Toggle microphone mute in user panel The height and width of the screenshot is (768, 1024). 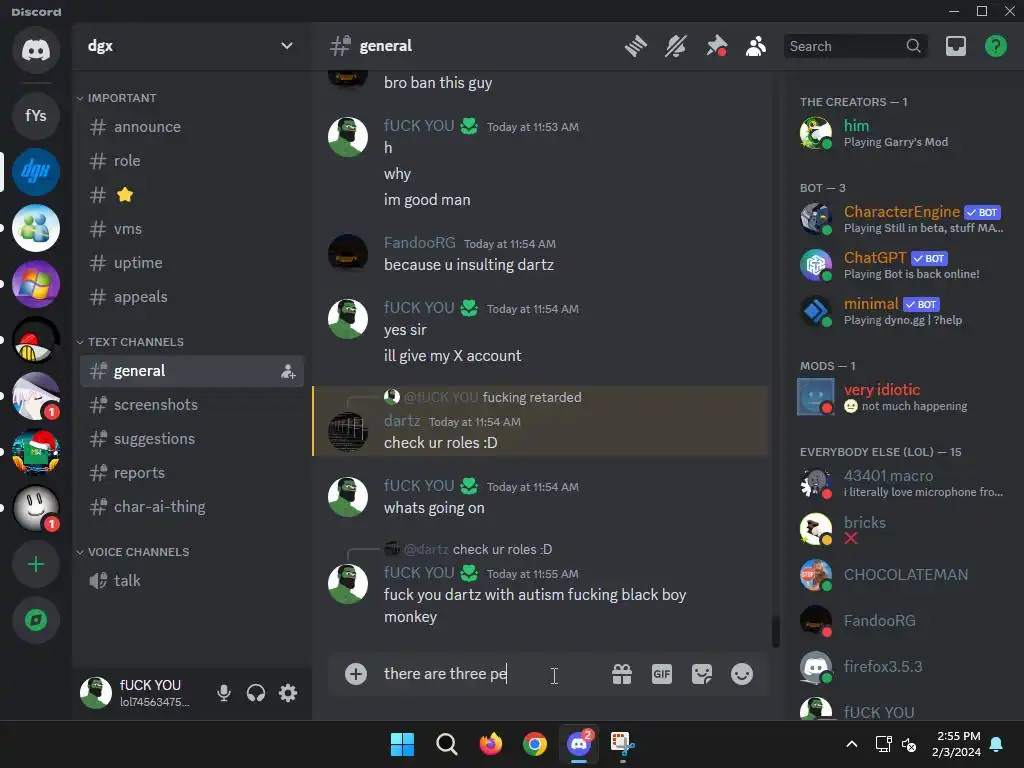point(224,693)
